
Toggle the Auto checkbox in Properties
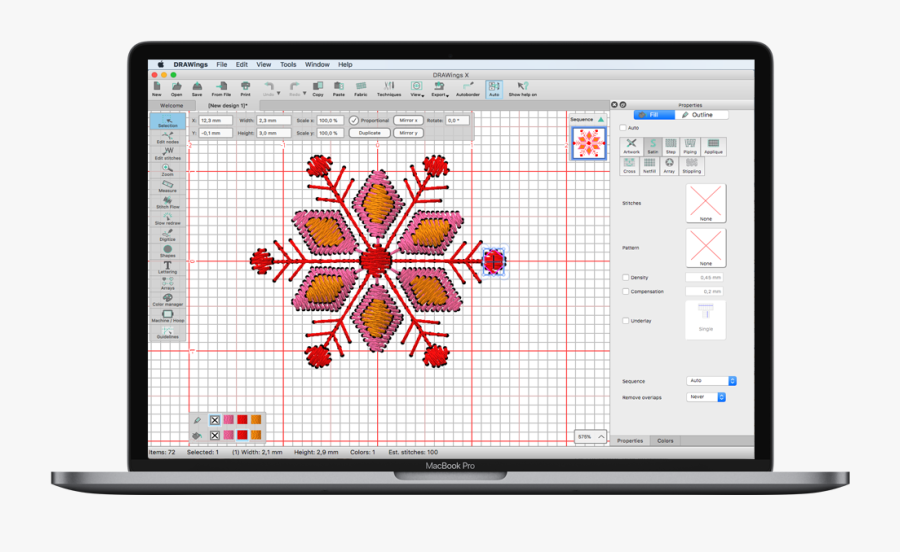click(x=623, y=127)
